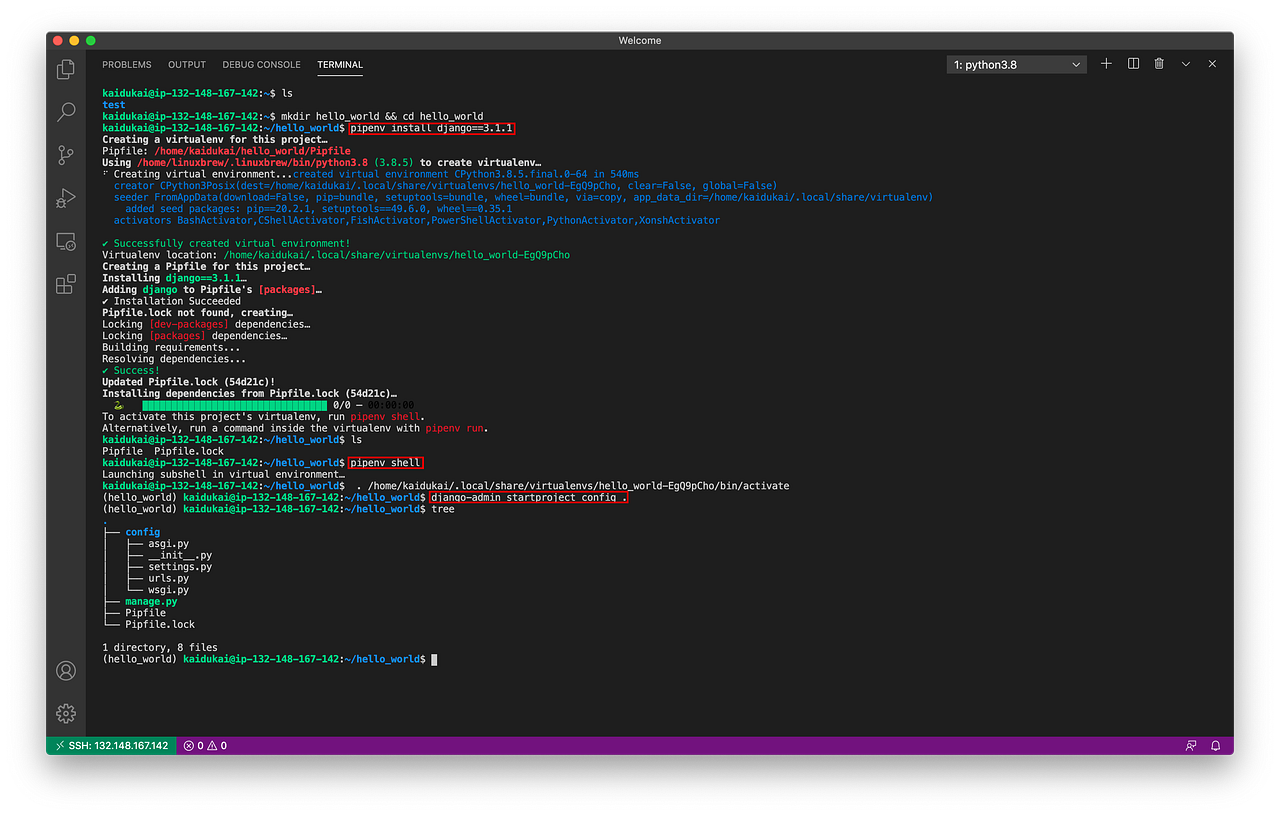Switch to the PROBLEMS tab
Image resolution: width=1280 pixels, height=816 pixels.
click(127, 65)
